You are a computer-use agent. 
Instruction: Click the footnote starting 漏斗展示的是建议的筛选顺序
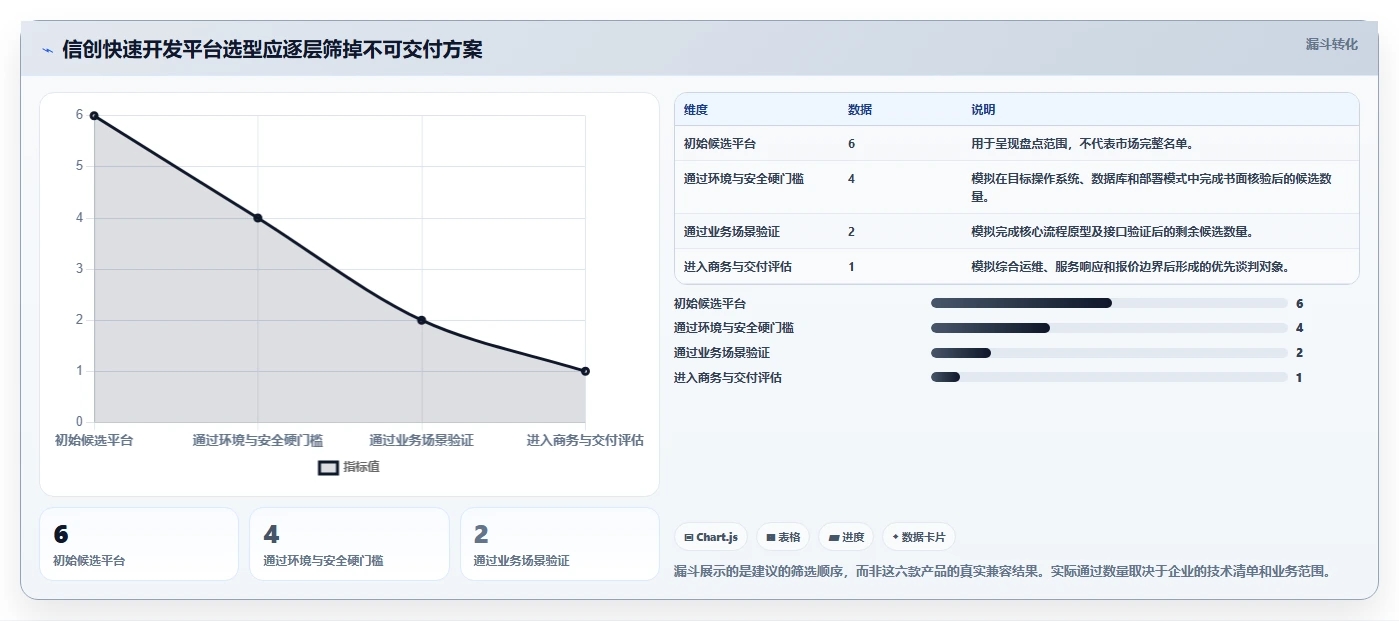pyautogui.click(x=1002, y=571)
